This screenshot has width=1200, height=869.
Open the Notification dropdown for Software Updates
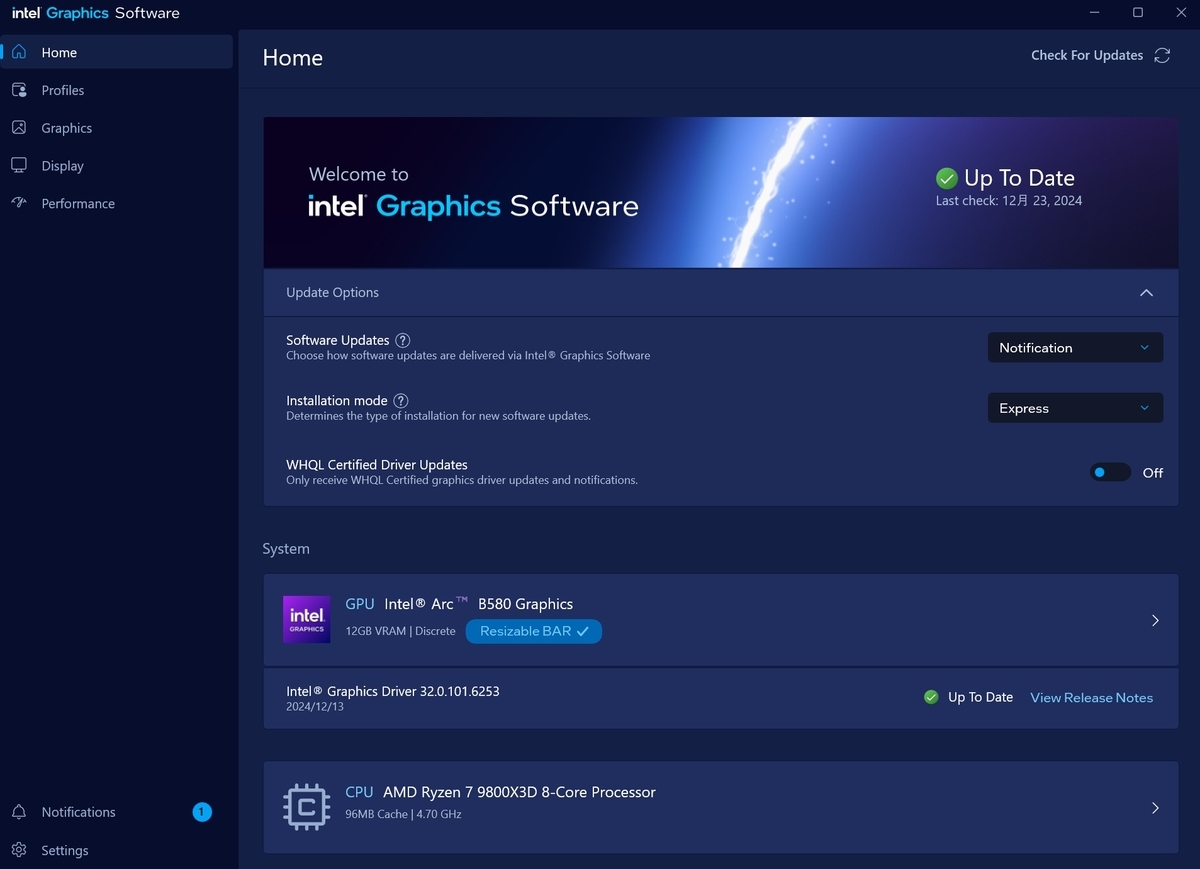pos(1075,347)
